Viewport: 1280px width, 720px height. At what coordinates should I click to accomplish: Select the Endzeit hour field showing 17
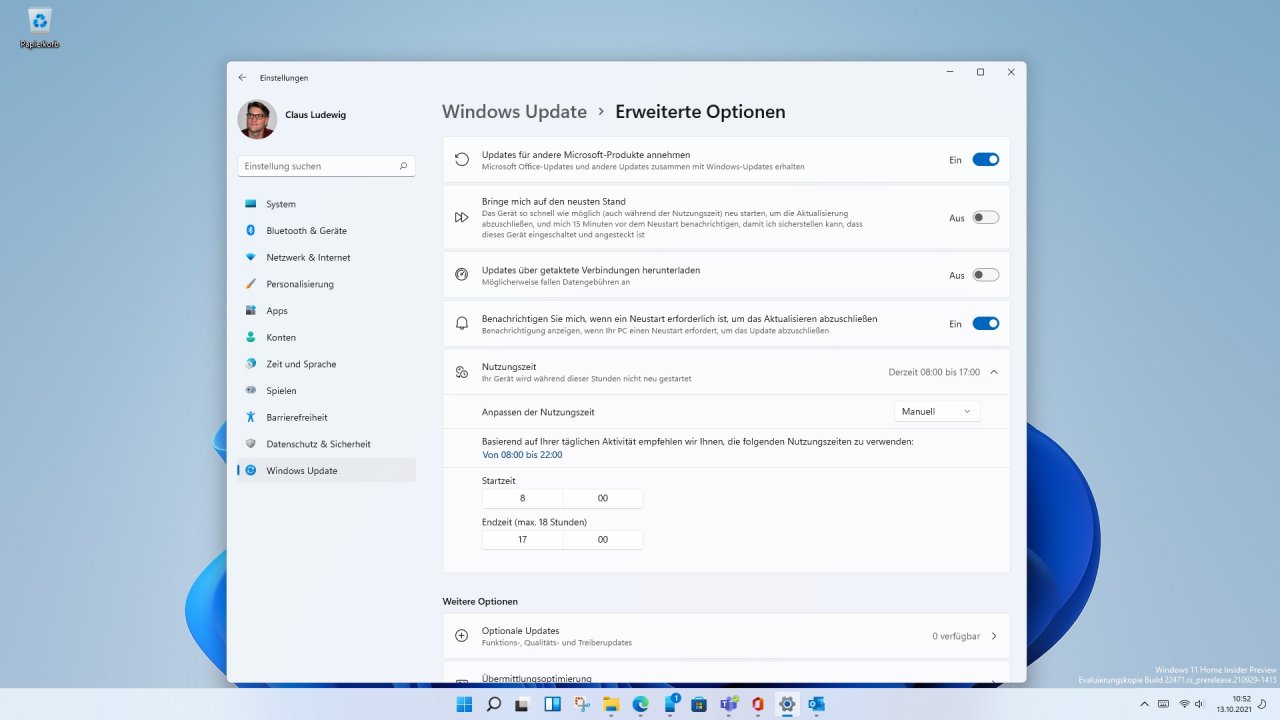point(522,539)
